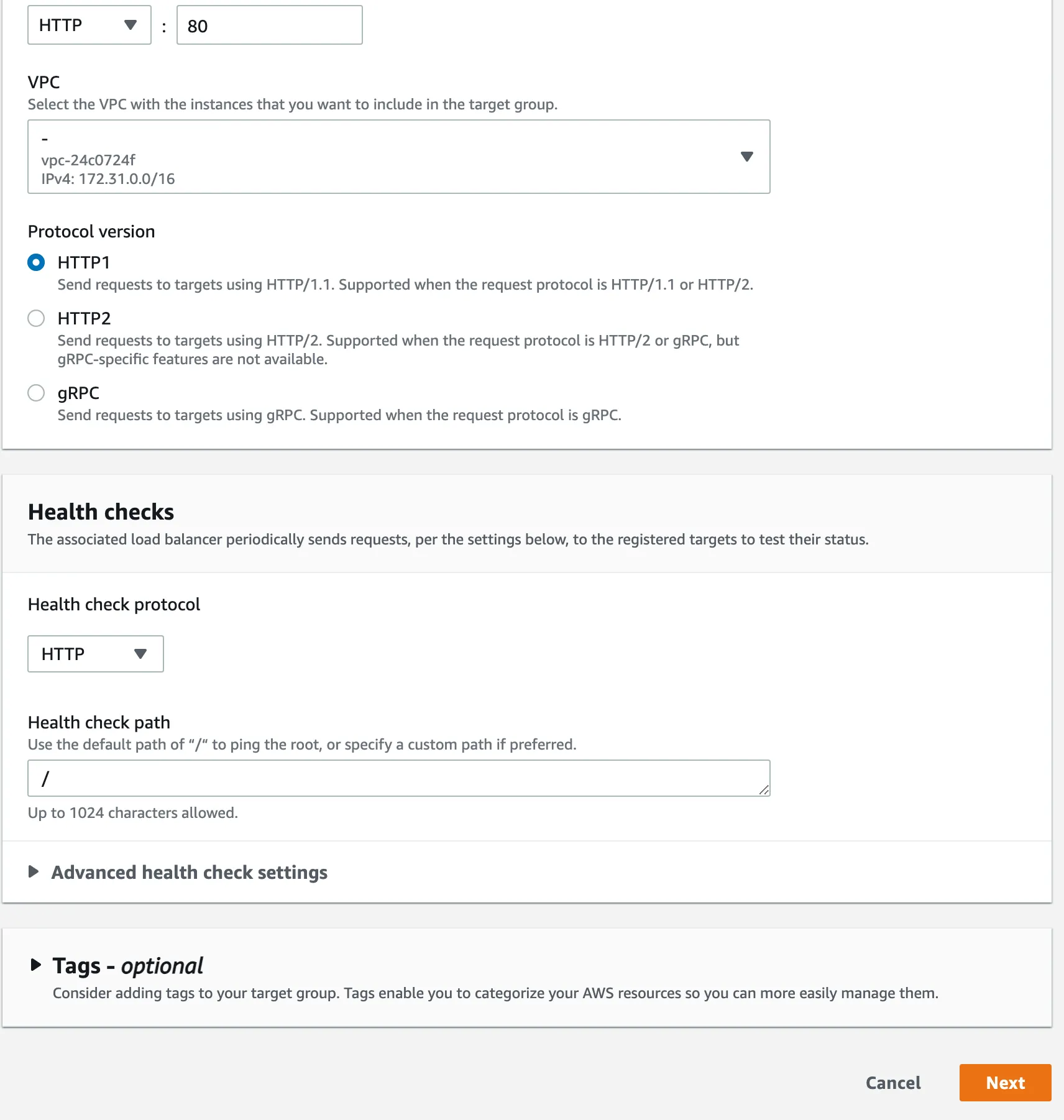Click the HTTP1 label text

84,262
